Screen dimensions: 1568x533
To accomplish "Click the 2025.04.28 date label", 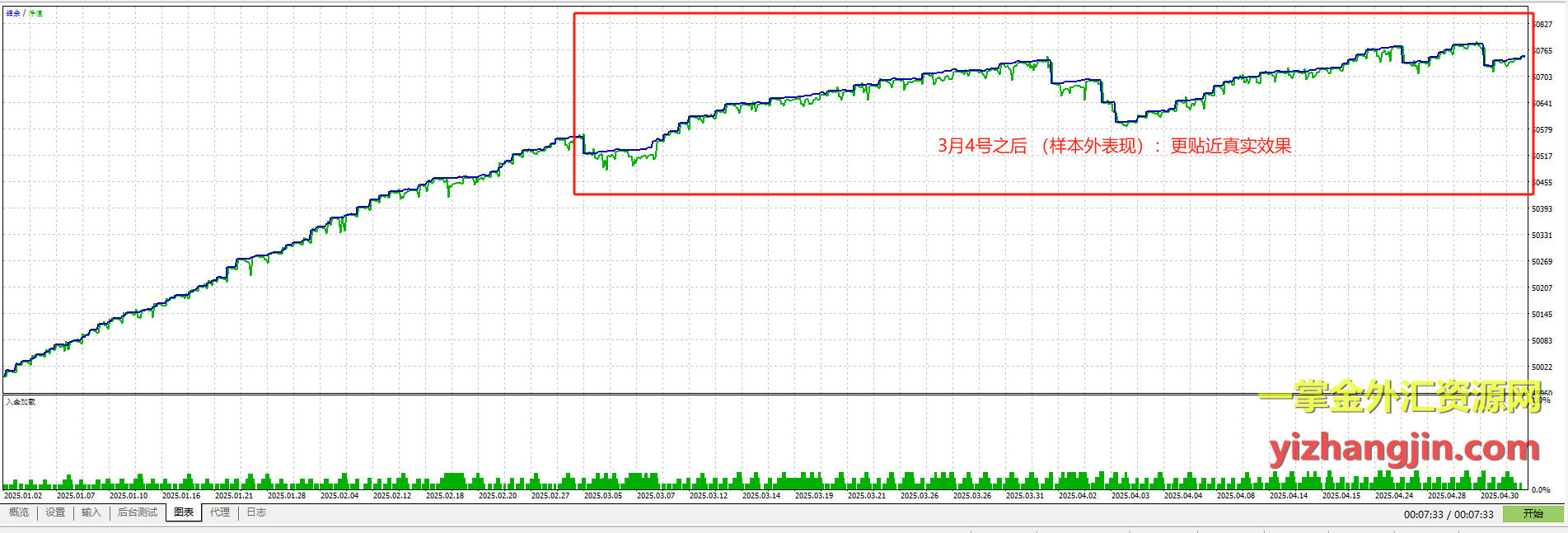I will point(1447,496).
